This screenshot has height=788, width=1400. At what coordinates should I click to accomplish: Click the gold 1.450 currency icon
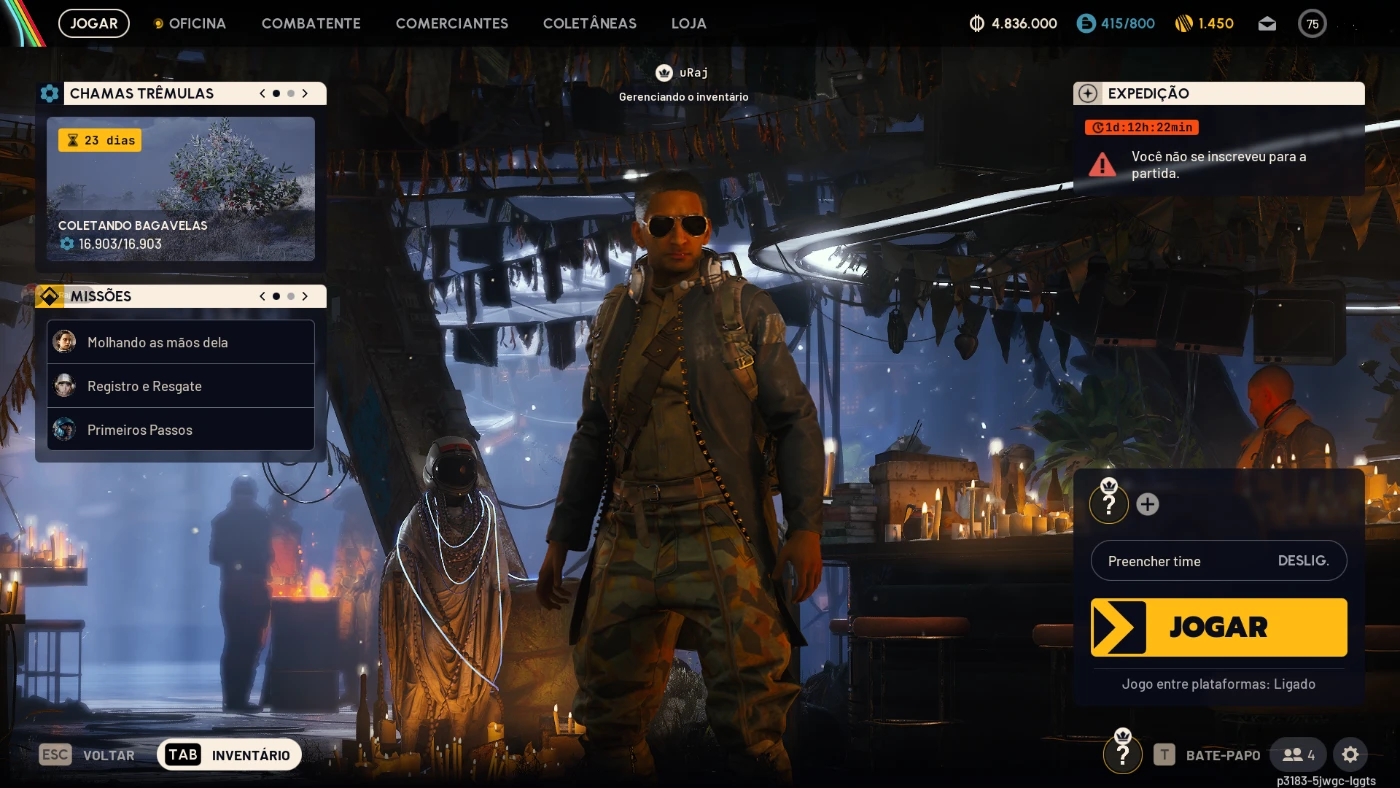[1184, 23]
